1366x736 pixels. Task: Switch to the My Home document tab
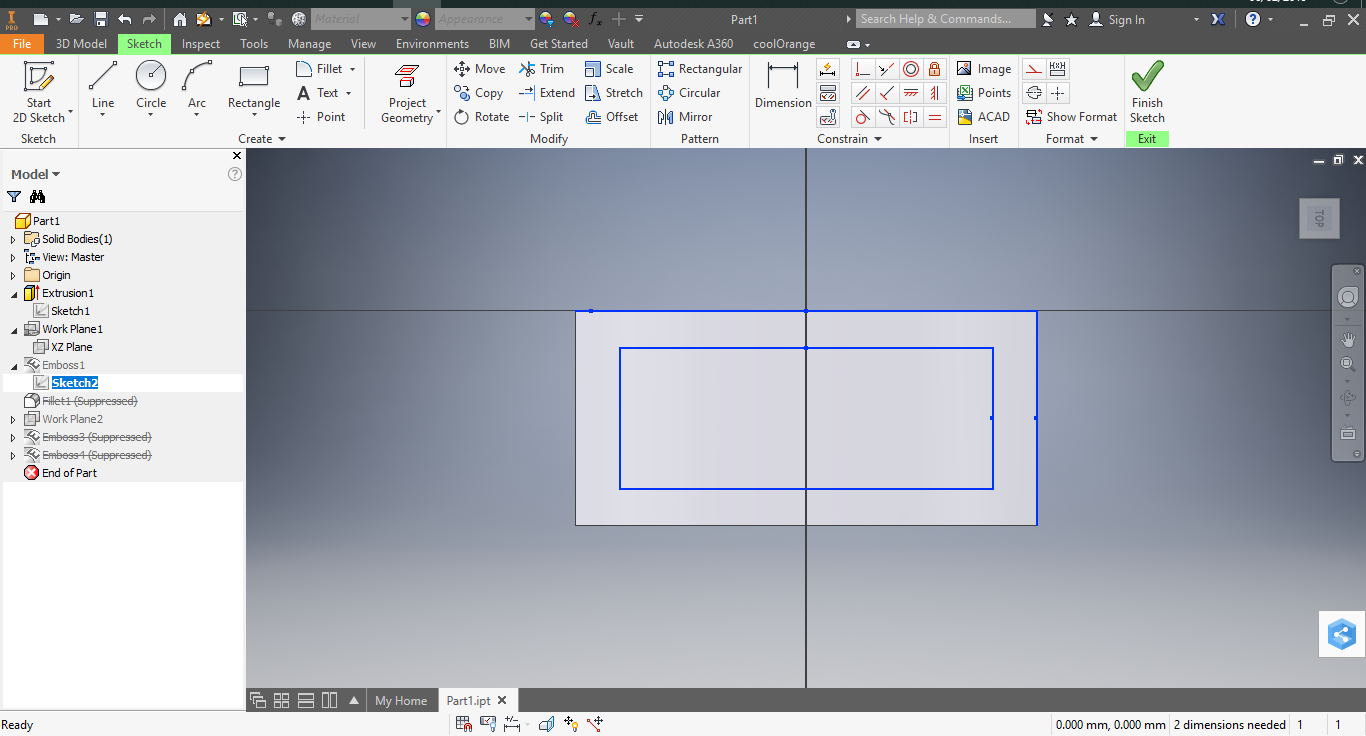click(401, 701)
